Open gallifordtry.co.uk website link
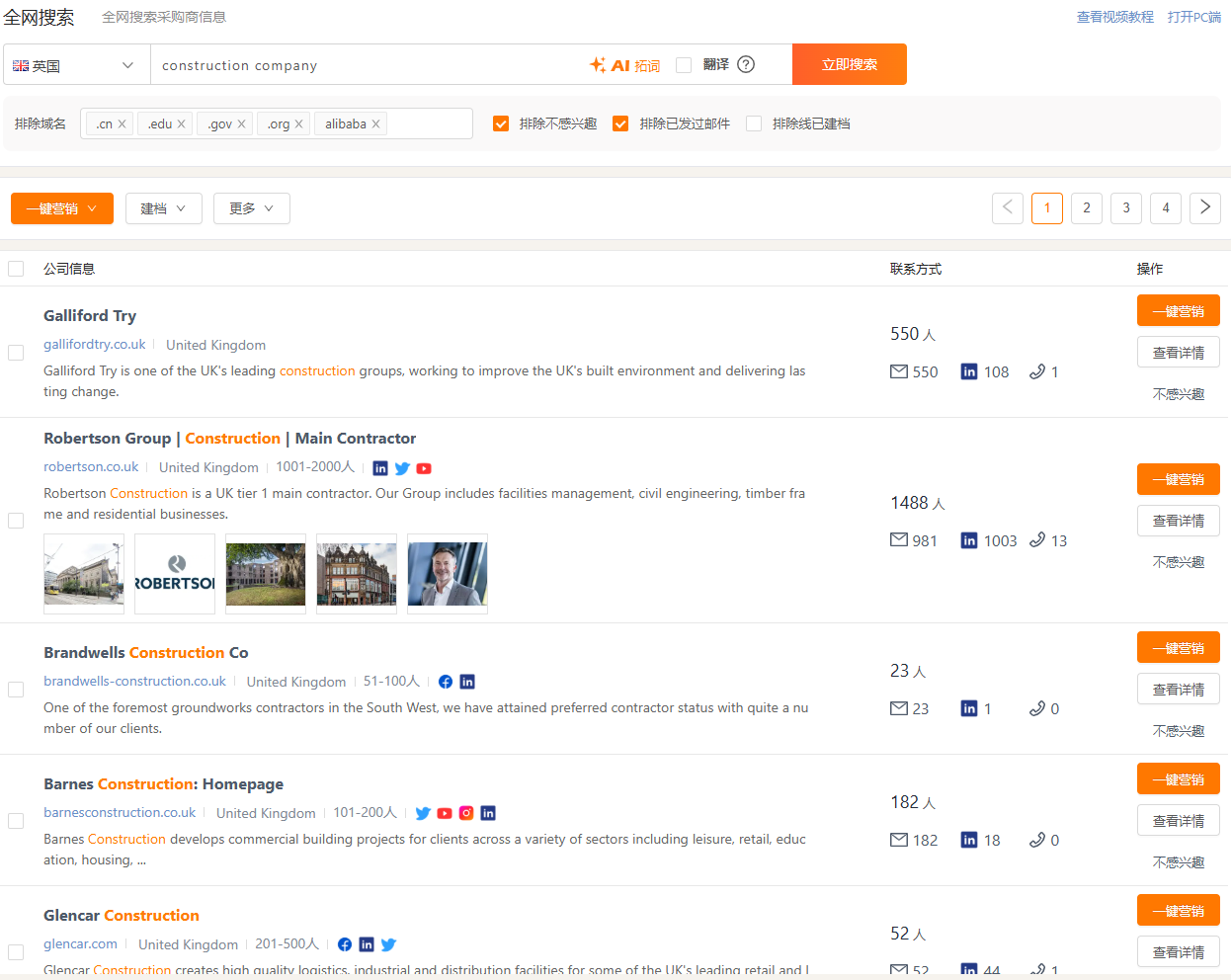 pyautogui.click(x=95, y=344)
